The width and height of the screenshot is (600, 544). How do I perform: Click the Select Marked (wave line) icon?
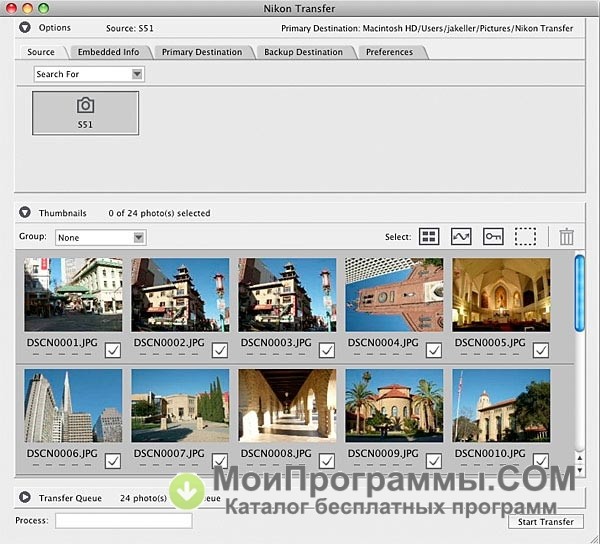click(461, 236)
